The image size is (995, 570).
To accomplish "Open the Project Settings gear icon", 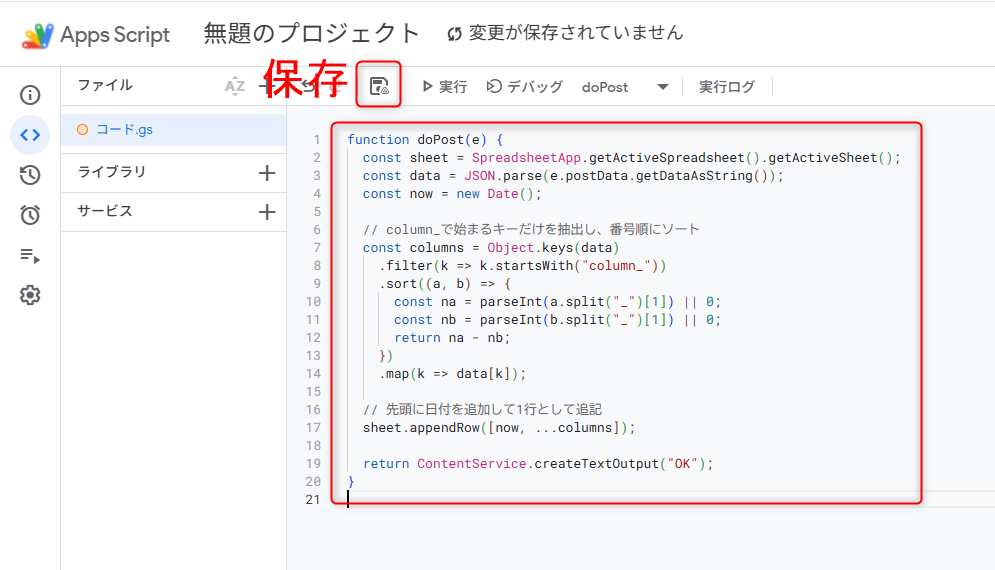I will (x=30, y=295).
